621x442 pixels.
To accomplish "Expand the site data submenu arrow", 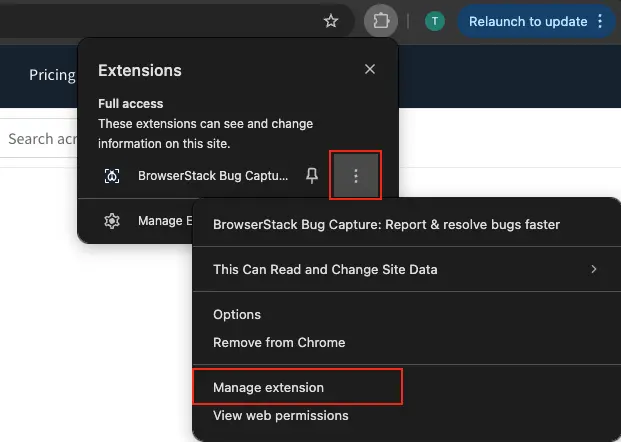I will (594, 269).
